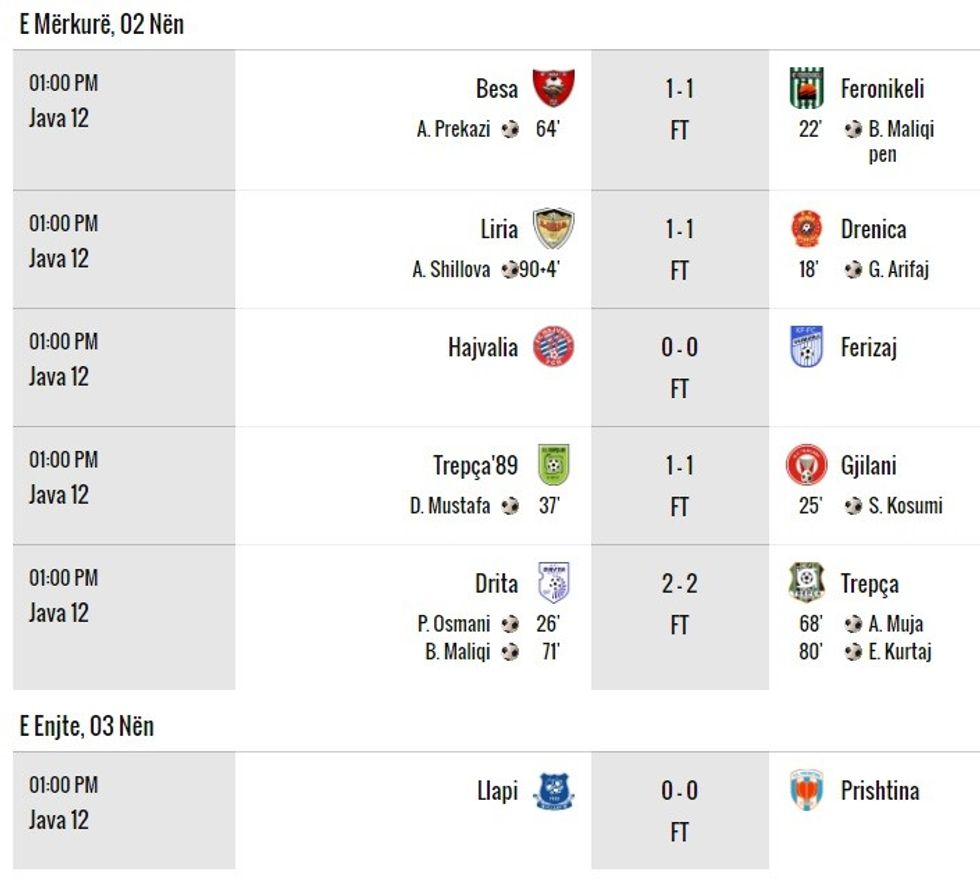The width and height of the screenshot is (980, 888).
Task: Click the Ferizaj team badge
Action: (806, 347)
